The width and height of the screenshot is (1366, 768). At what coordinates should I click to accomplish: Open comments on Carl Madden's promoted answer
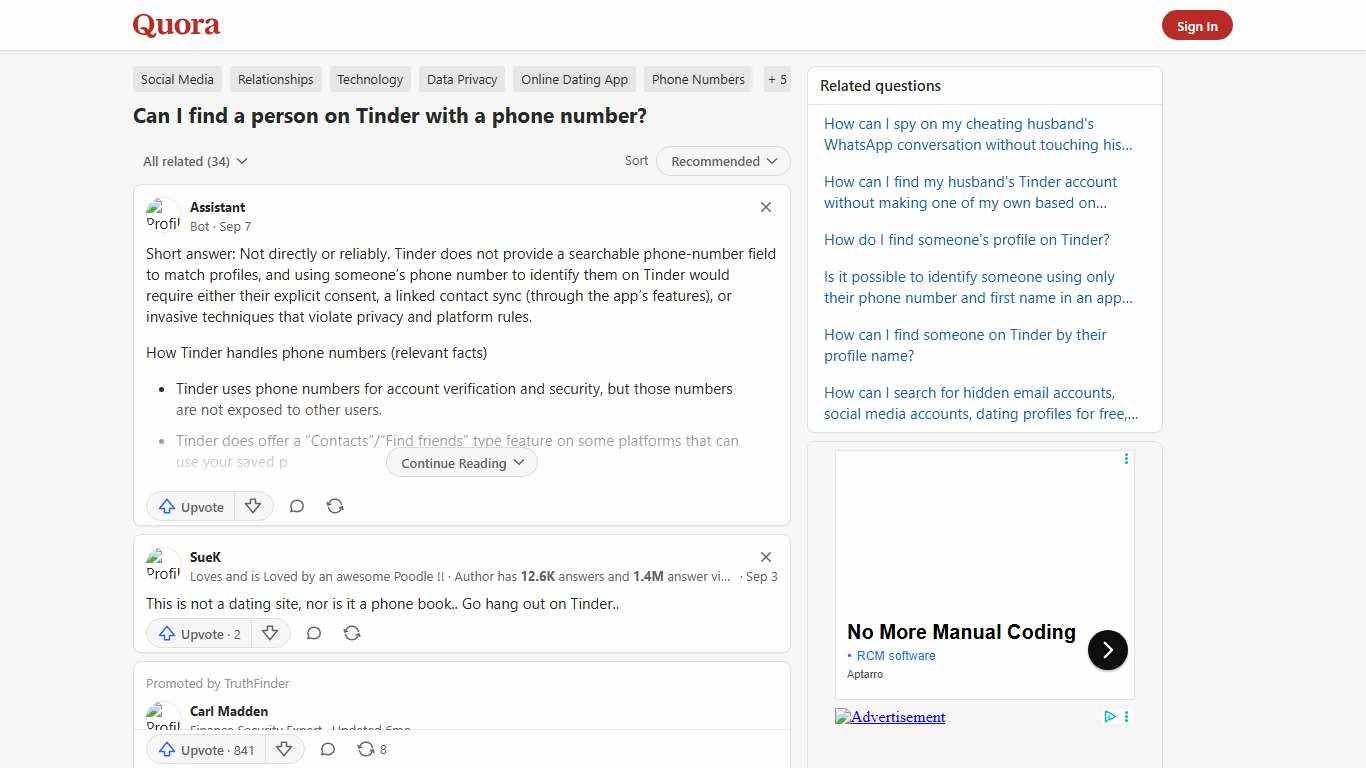point(328,749)
